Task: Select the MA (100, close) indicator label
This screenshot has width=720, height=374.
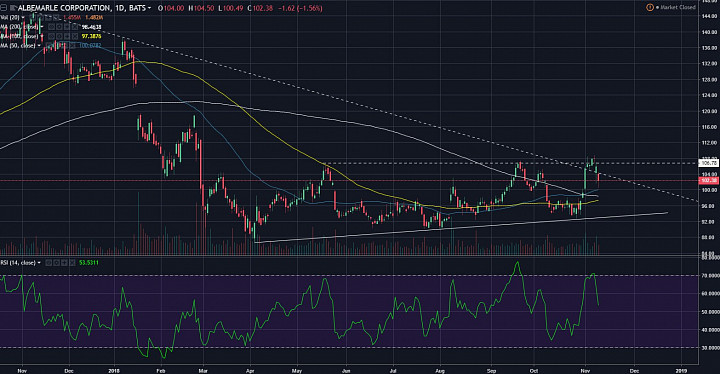Action: coord(19,36)
